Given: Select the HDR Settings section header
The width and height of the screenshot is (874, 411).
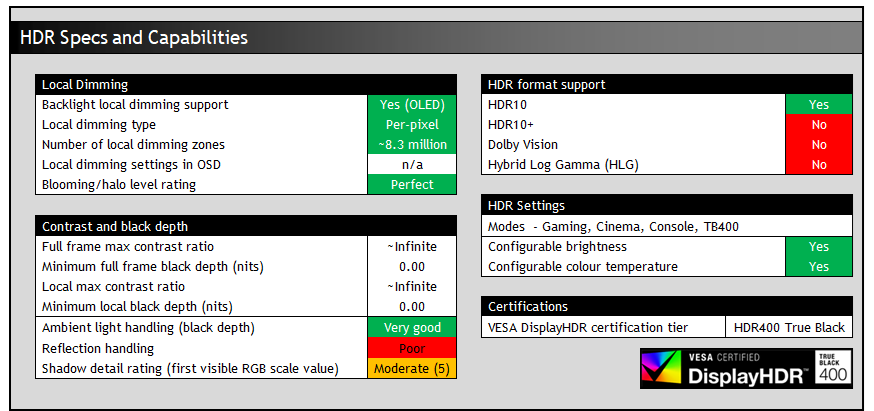Looking at the screenshot, I should pyautogui.click(x=667, y=205).
